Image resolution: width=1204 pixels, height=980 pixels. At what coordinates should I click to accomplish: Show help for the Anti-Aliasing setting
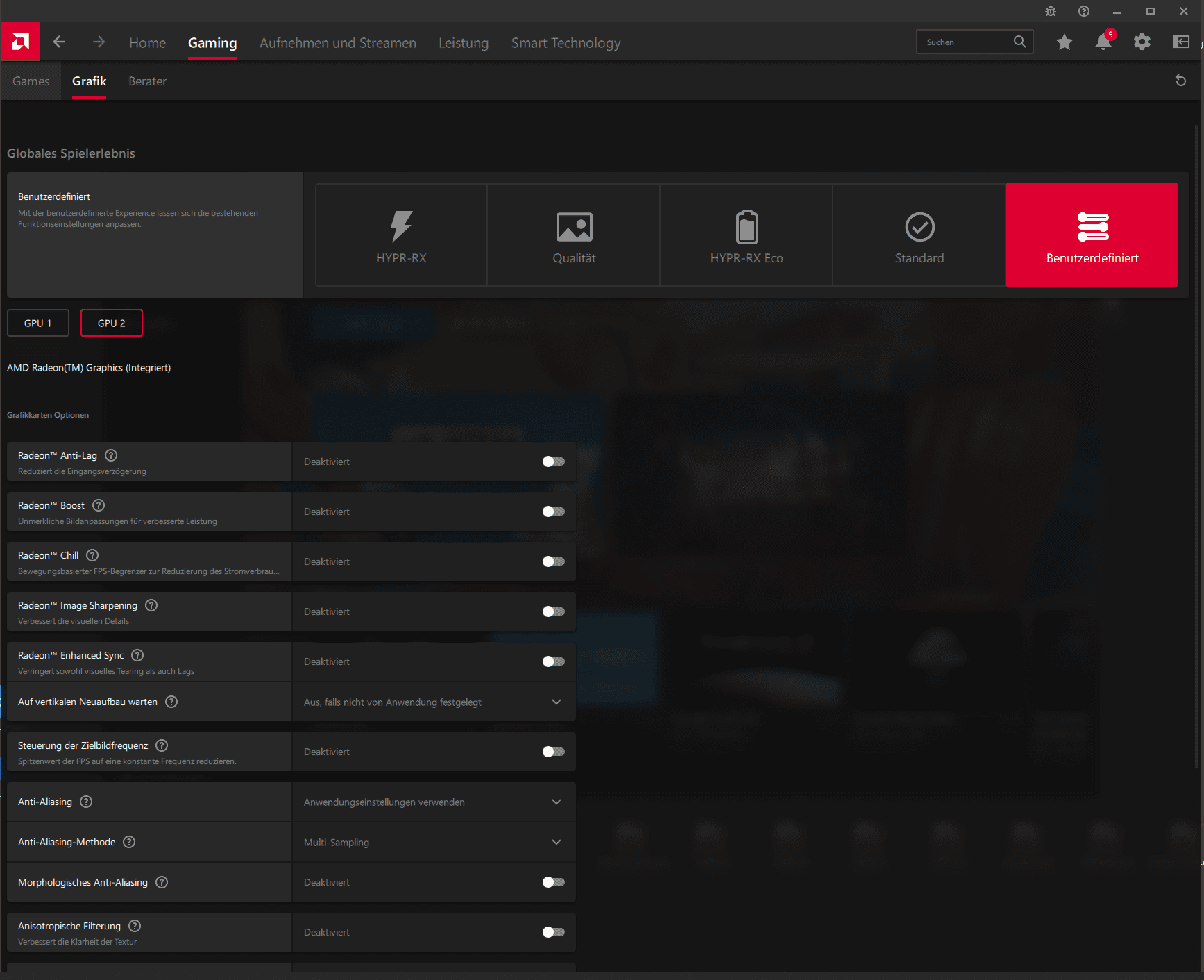[86, 802]
